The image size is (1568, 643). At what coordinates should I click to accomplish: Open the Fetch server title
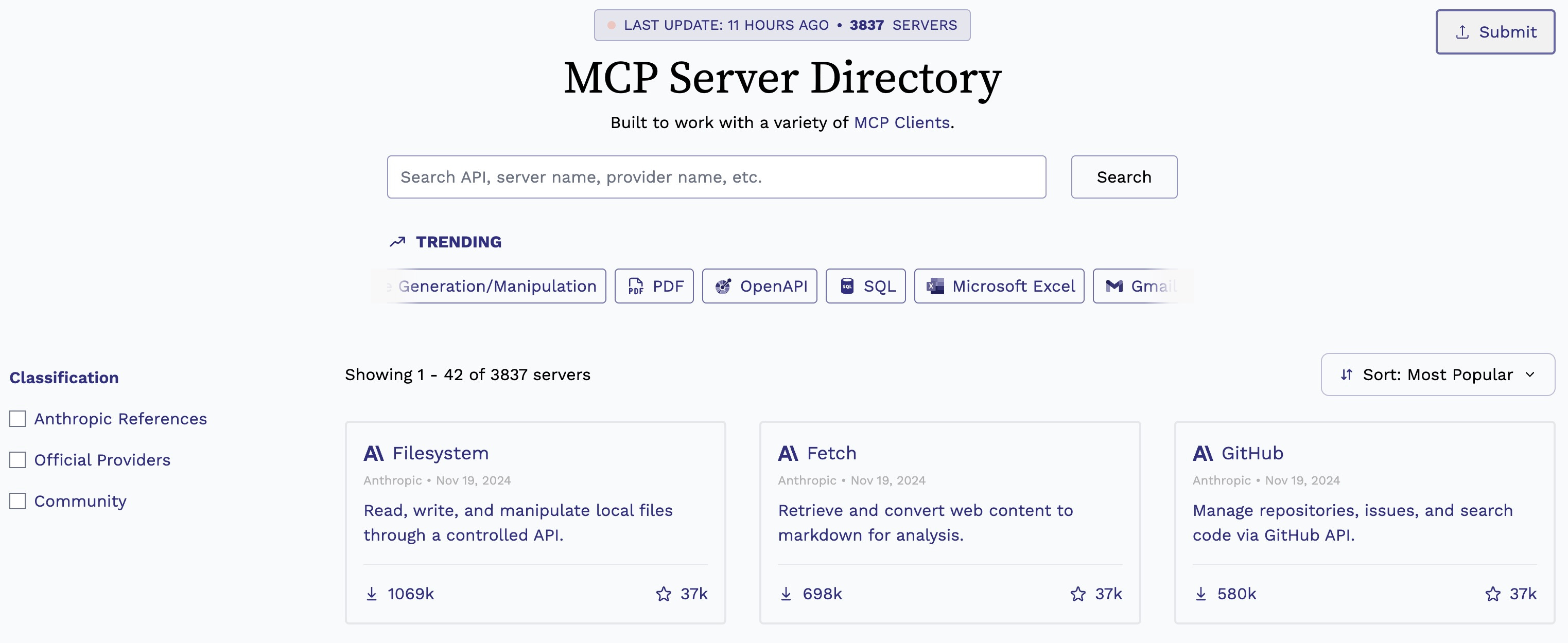tap(831, 453)
